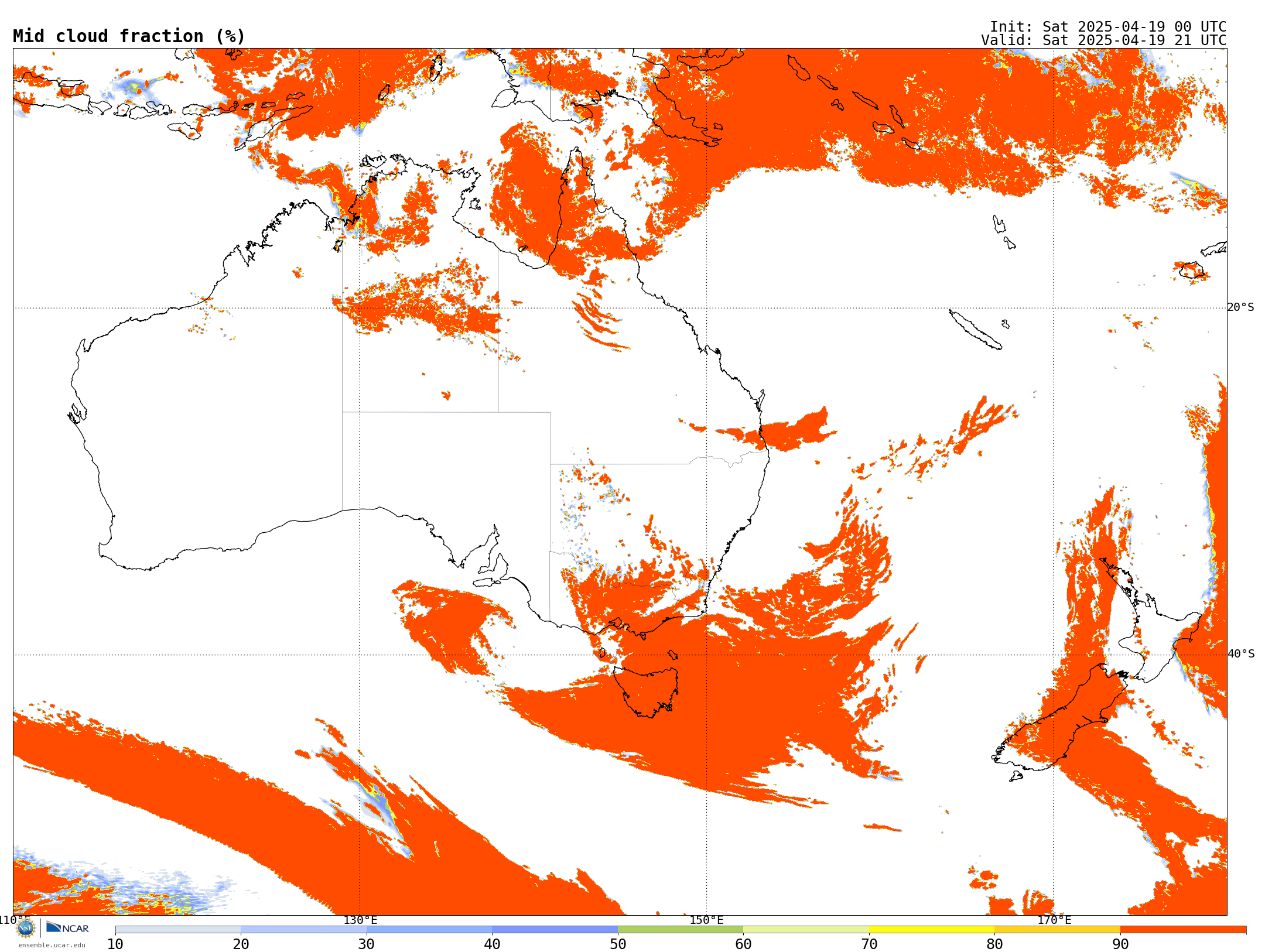Viewport: 1265px width, 952px height.
Task: Click the colorbar tick label 50
Action: point(618,944)
